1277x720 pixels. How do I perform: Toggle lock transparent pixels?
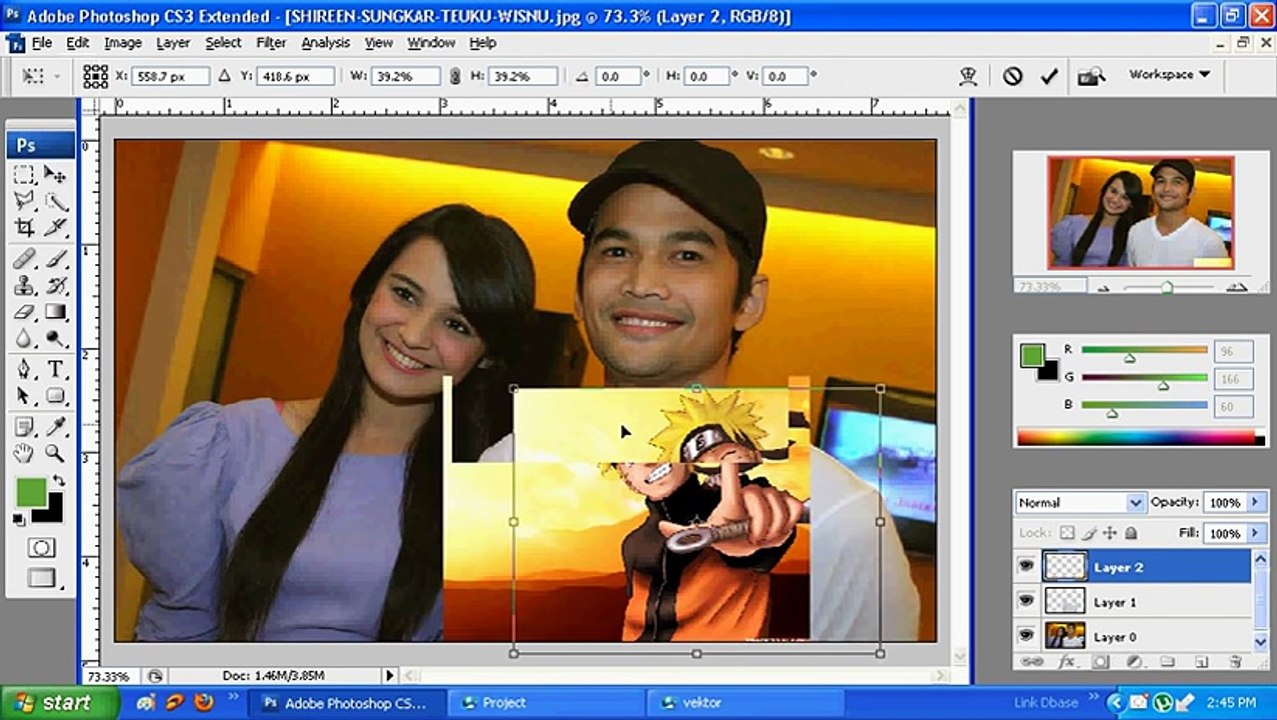pos(1067,533)
